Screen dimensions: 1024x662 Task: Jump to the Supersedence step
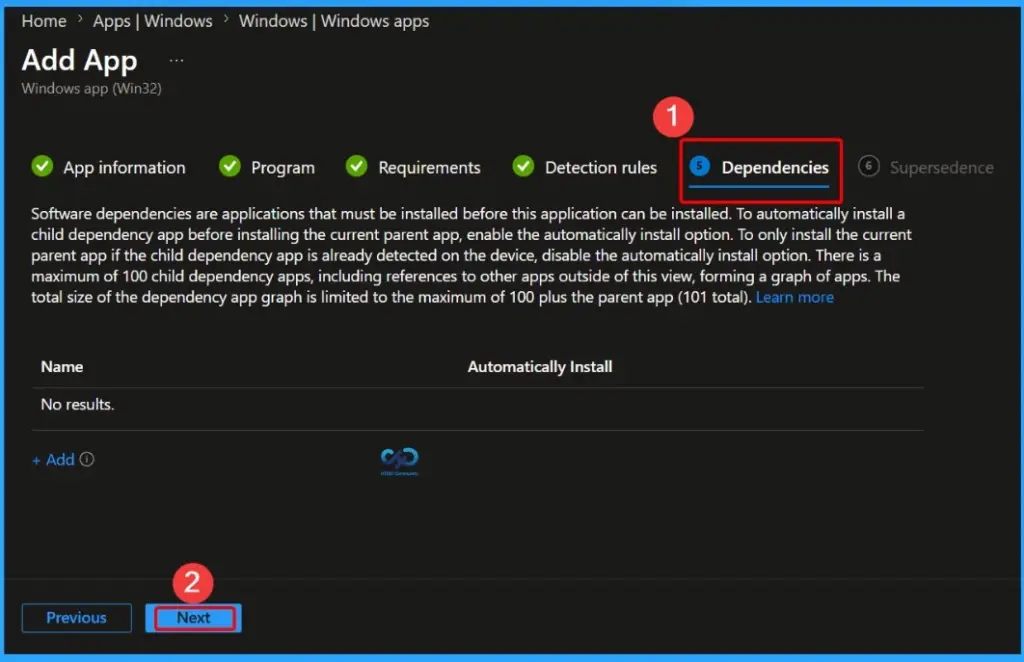[941, 168]
